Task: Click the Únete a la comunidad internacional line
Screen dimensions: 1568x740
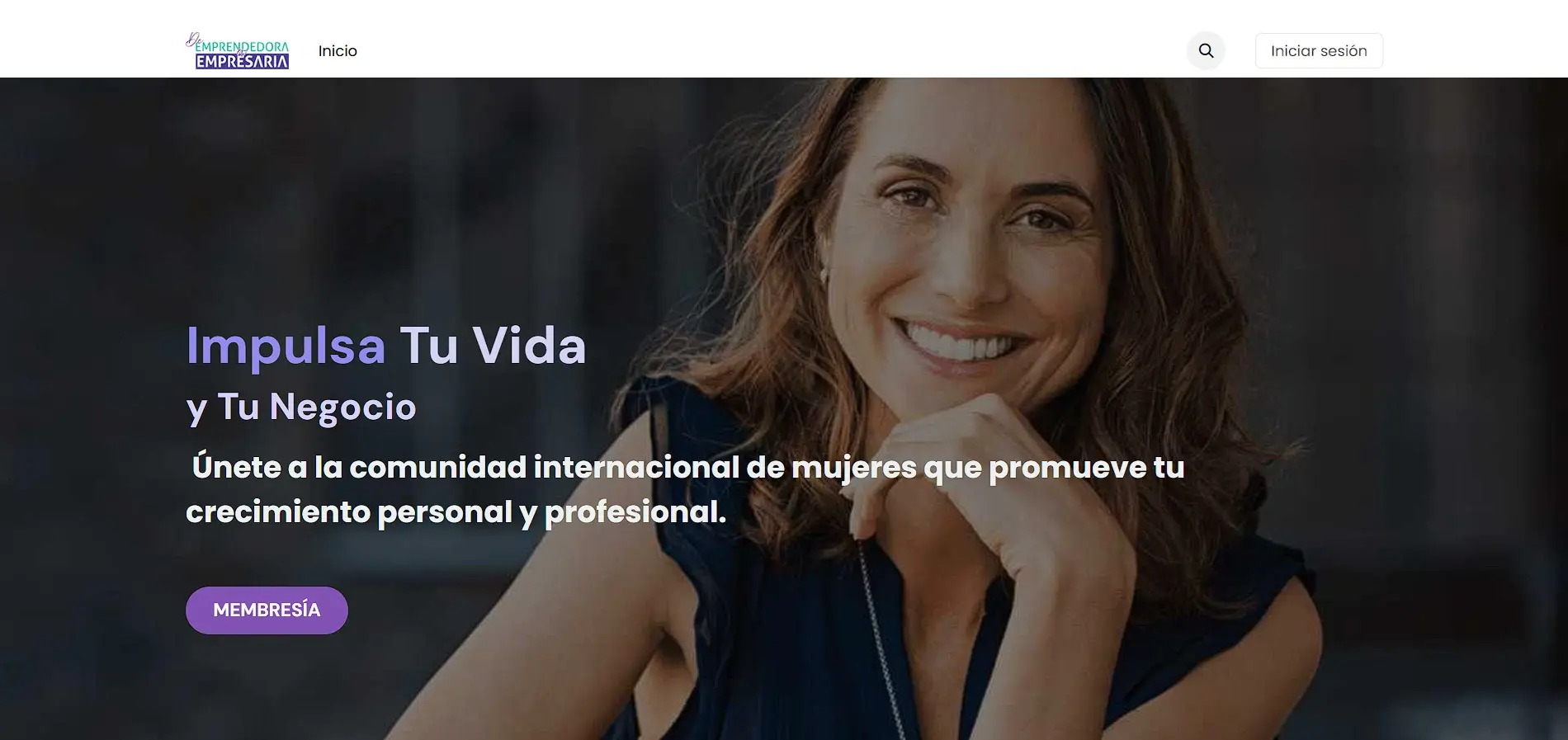Action: click(x=688, y=468)
